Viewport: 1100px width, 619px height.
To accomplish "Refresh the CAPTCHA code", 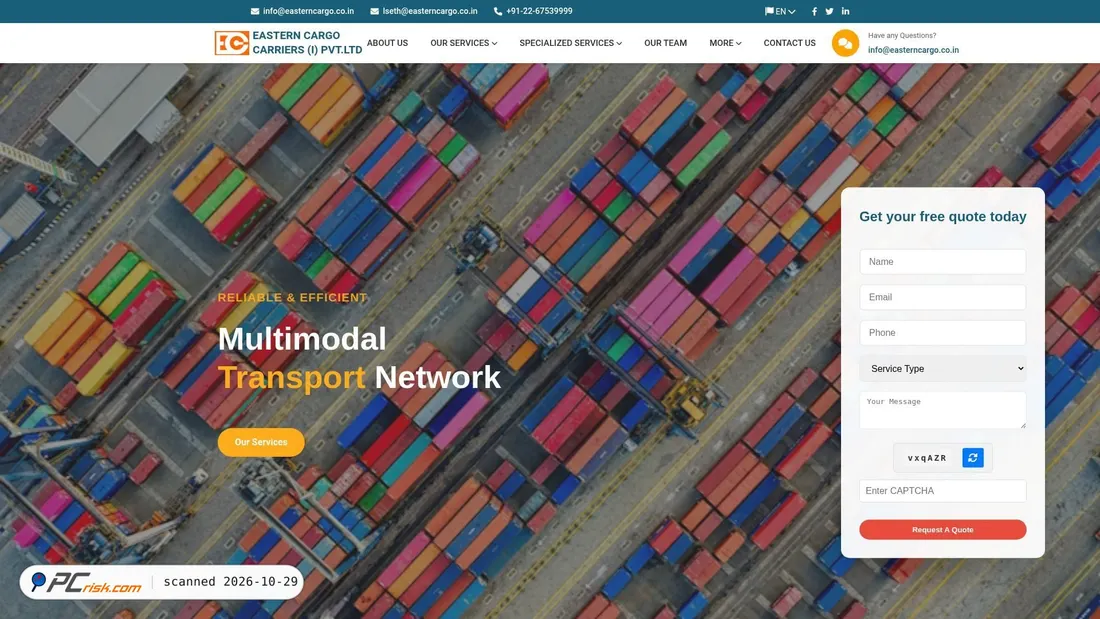I will coord(972,458).
